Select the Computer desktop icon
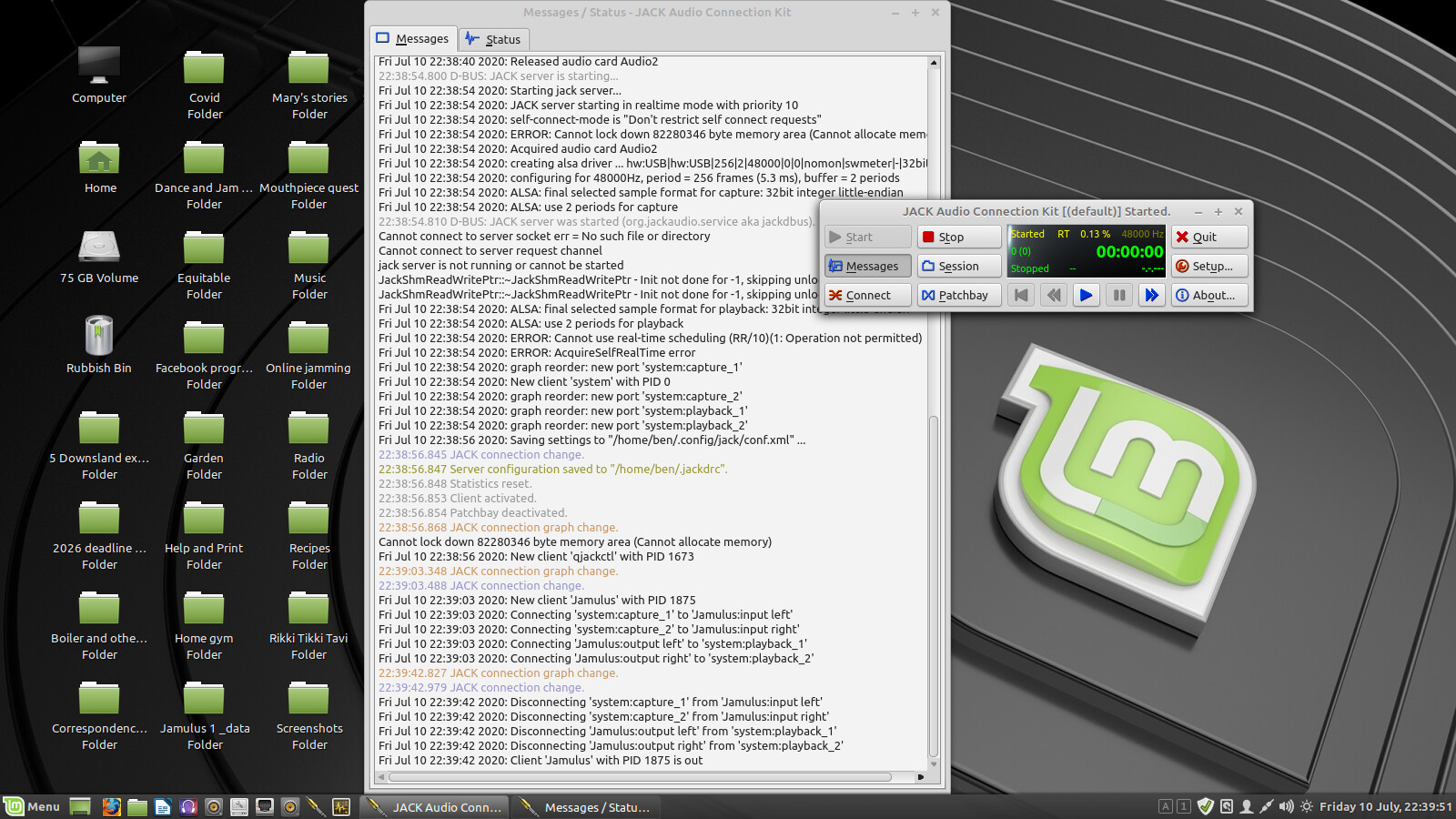This screenshot has height=819, width=1456. [99, 75]
